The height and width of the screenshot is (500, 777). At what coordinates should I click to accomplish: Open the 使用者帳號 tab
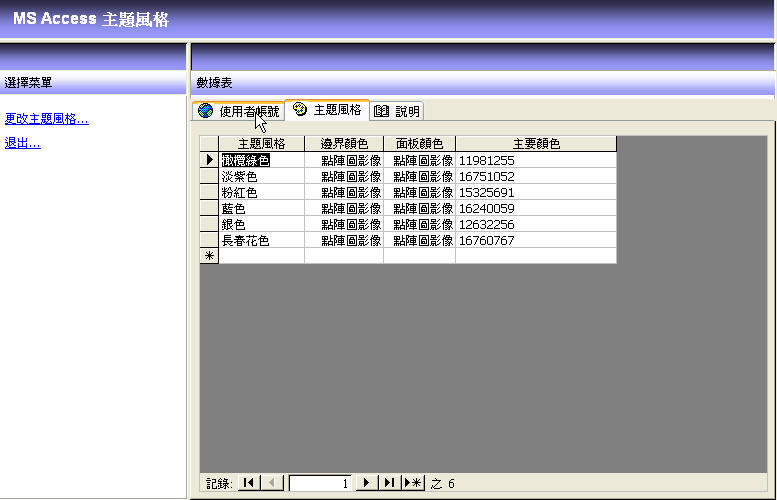click(239, 111)
